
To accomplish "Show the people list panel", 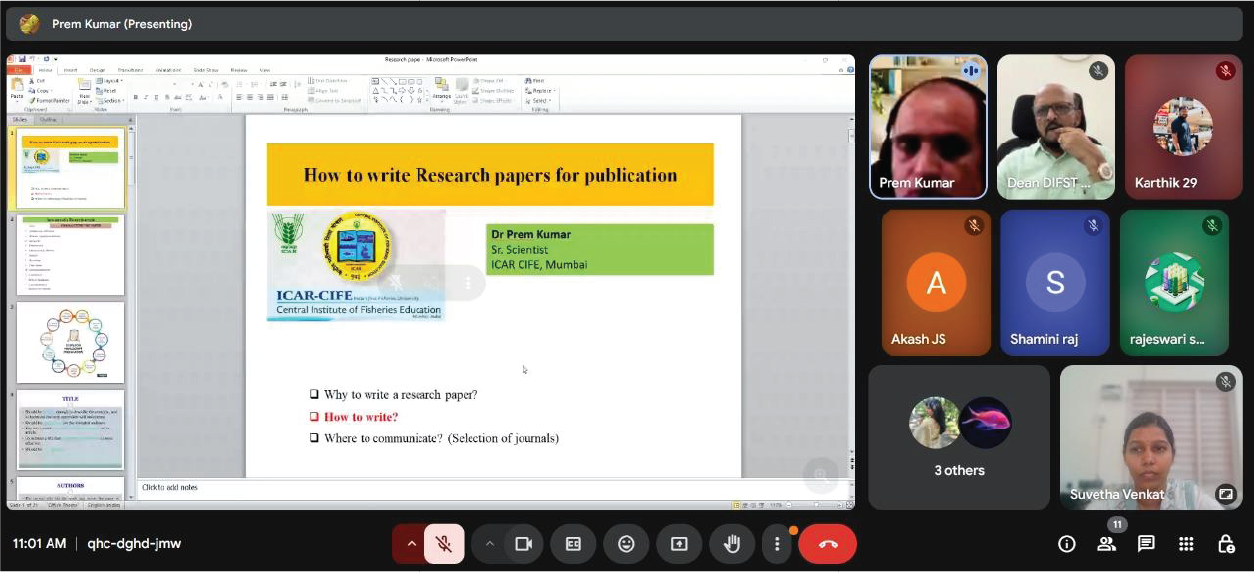I will [x=1106, y=544].
